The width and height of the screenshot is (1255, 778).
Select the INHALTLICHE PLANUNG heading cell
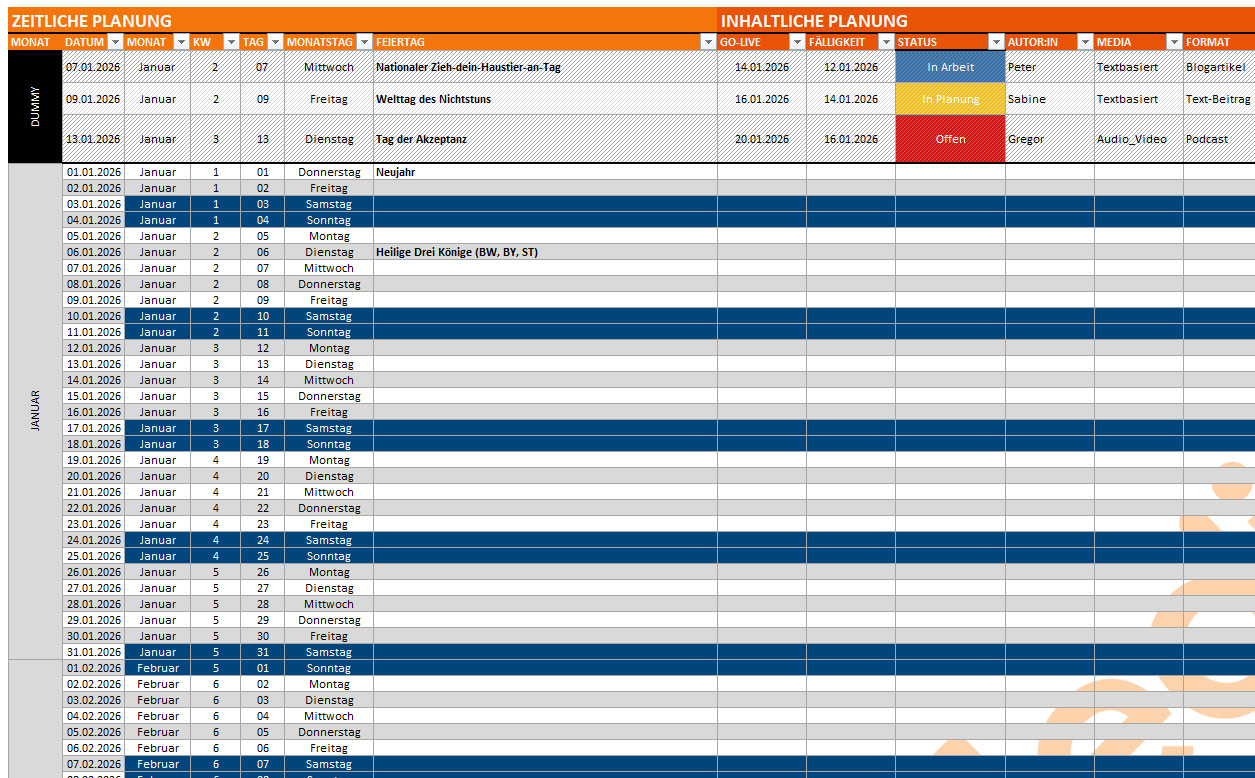pyautogui.click(x=986, y=21)
